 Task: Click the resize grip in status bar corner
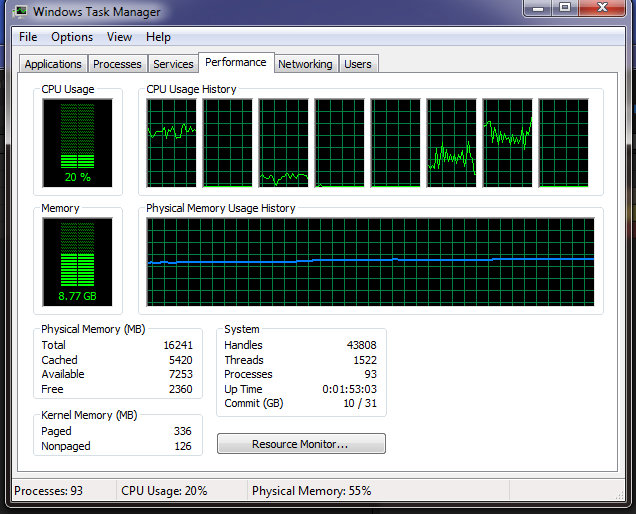(x=619, y=495)
